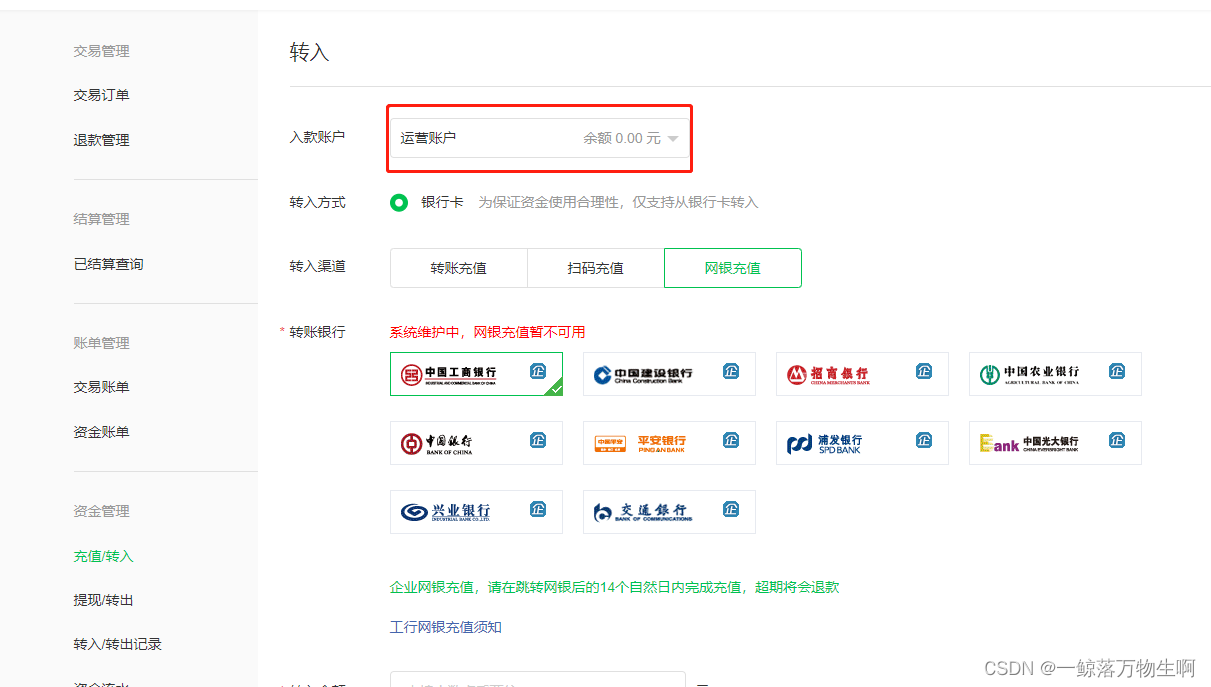This screenshot has width=1211, height=687.
Task: Click the enterprise badge icon on 平安银行 card
Action: pyautogui.click(x=731, y=440)
